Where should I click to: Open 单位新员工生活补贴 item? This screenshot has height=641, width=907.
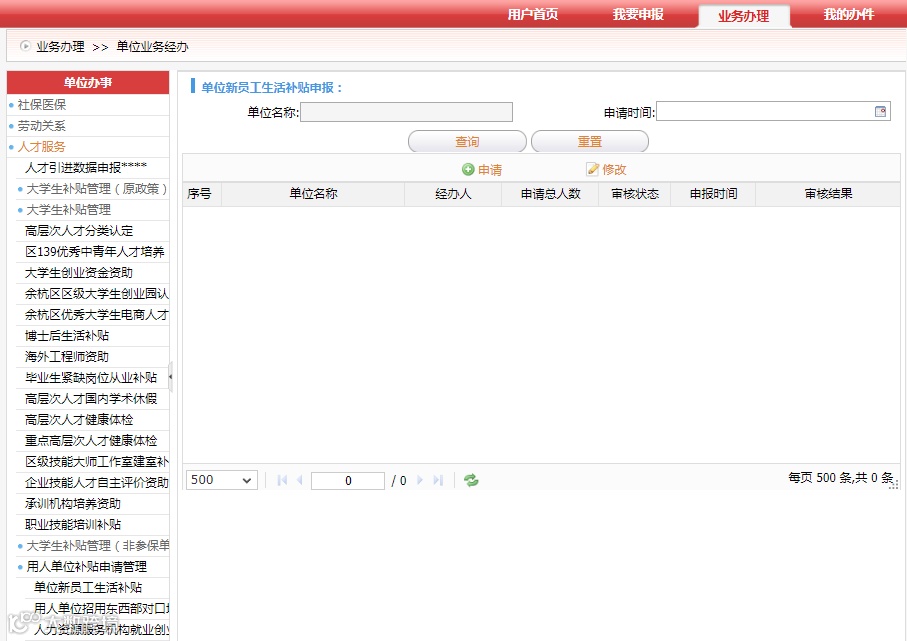click(88, 588)
